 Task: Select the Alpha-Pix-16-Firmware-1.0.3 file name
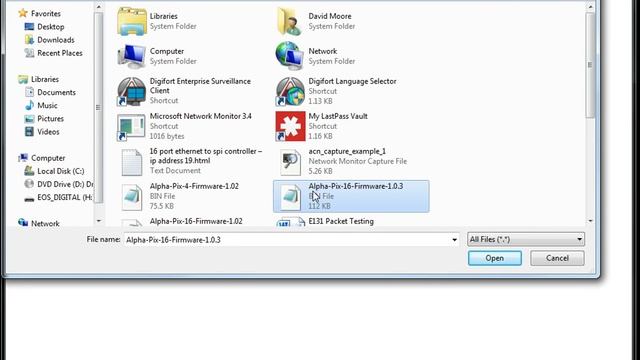(x=356, y=186)
